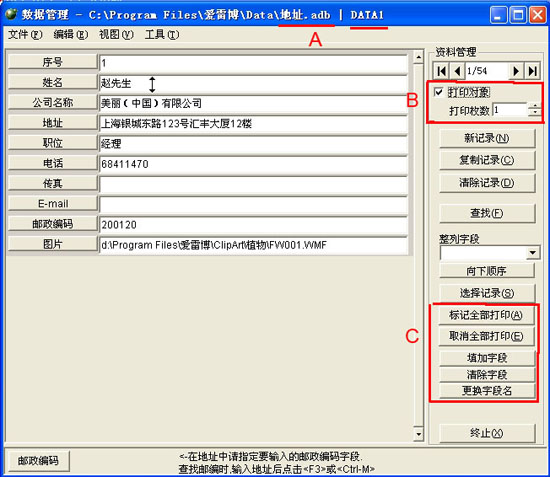
Task: Click the E-mail field label button
Action: pyautogui.click(x=53, y=203)
